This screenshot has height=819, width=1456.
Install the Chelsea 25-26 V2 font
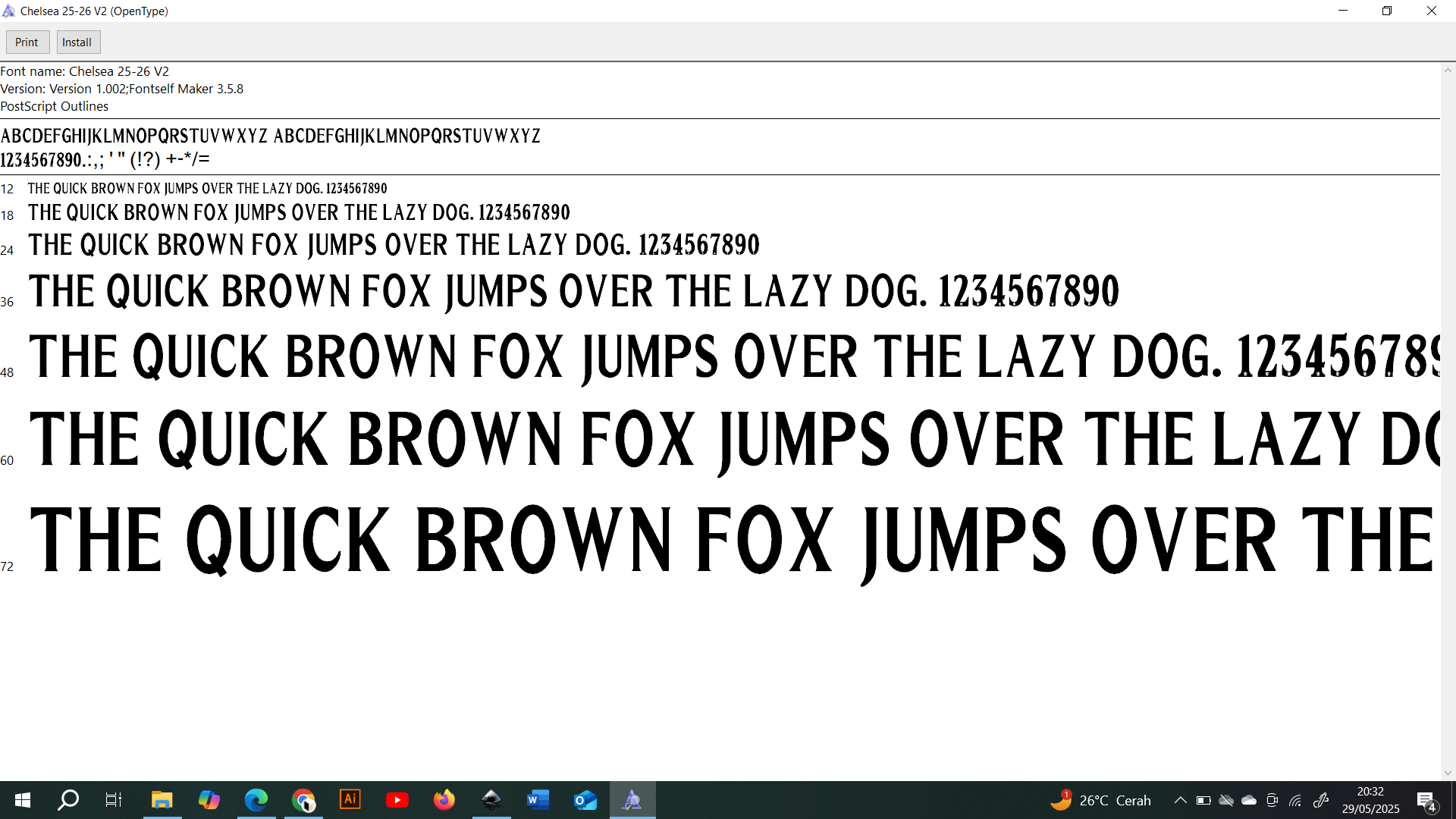click(x=77, y=42)
